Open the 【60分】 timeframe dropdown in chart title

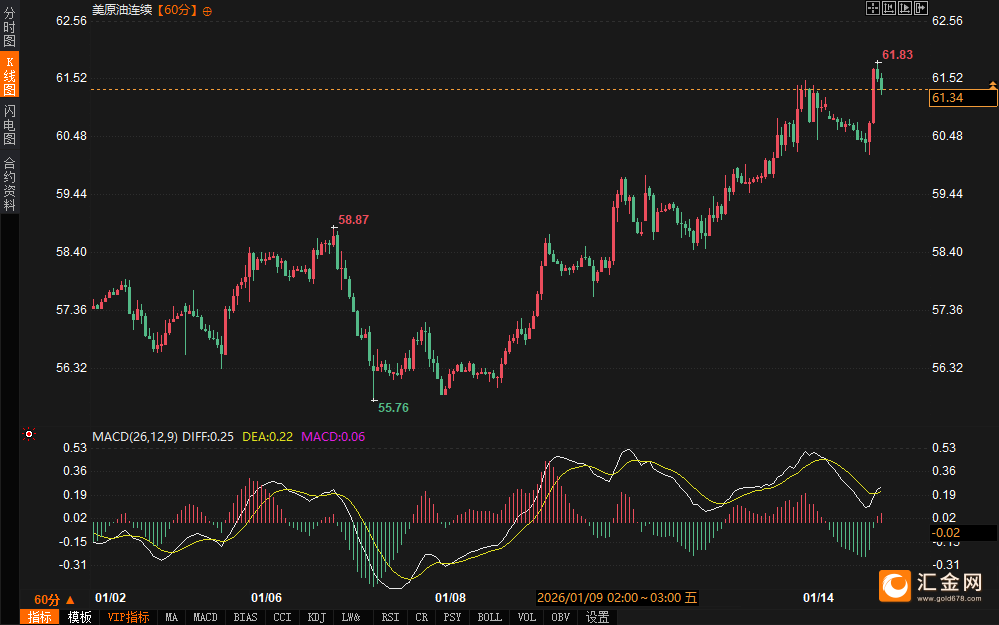(177, 9)
